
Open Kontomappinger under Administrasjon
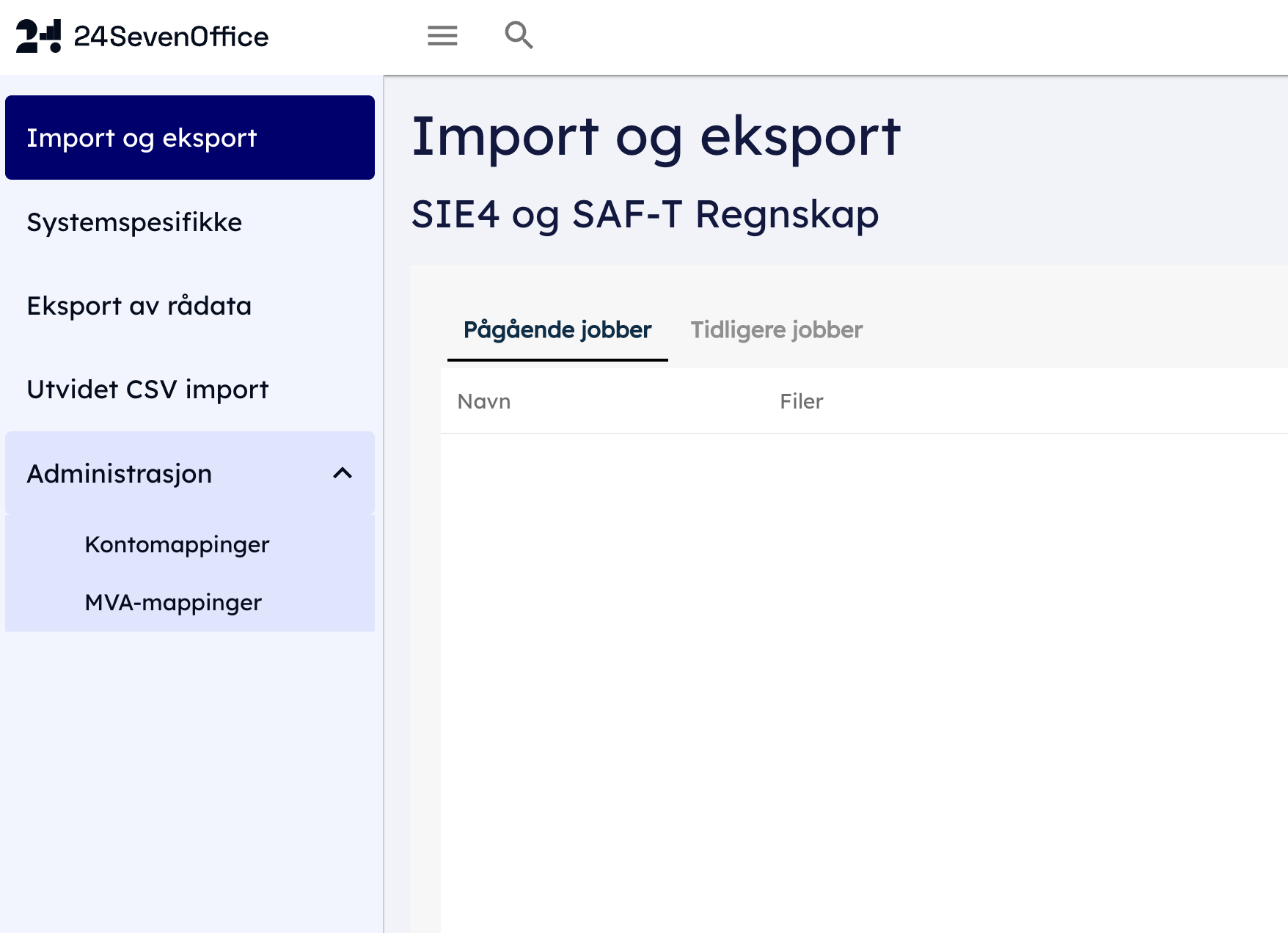click(177, 544)
